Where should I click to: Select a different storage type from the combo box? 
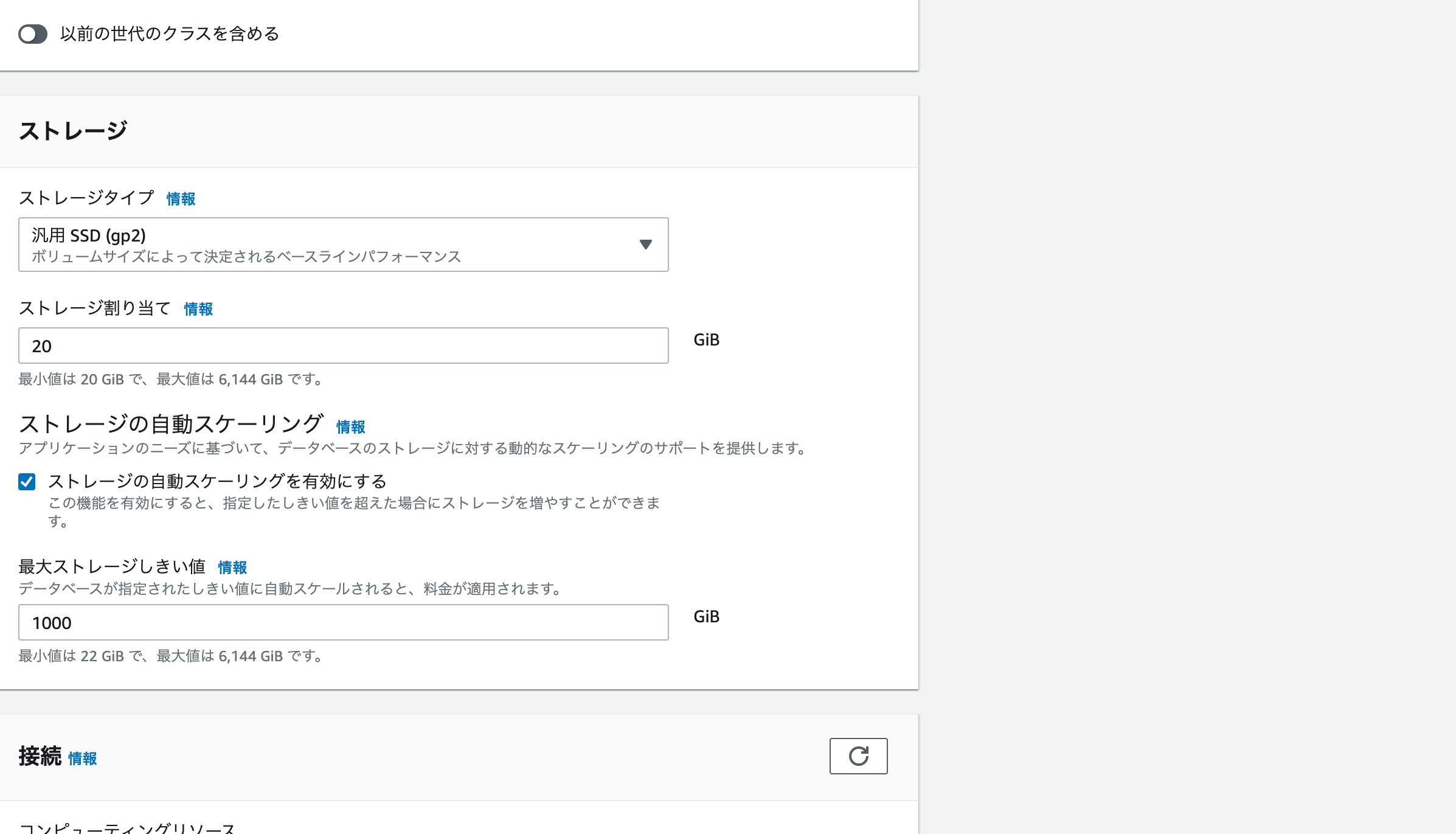click(x=344, y=245)
